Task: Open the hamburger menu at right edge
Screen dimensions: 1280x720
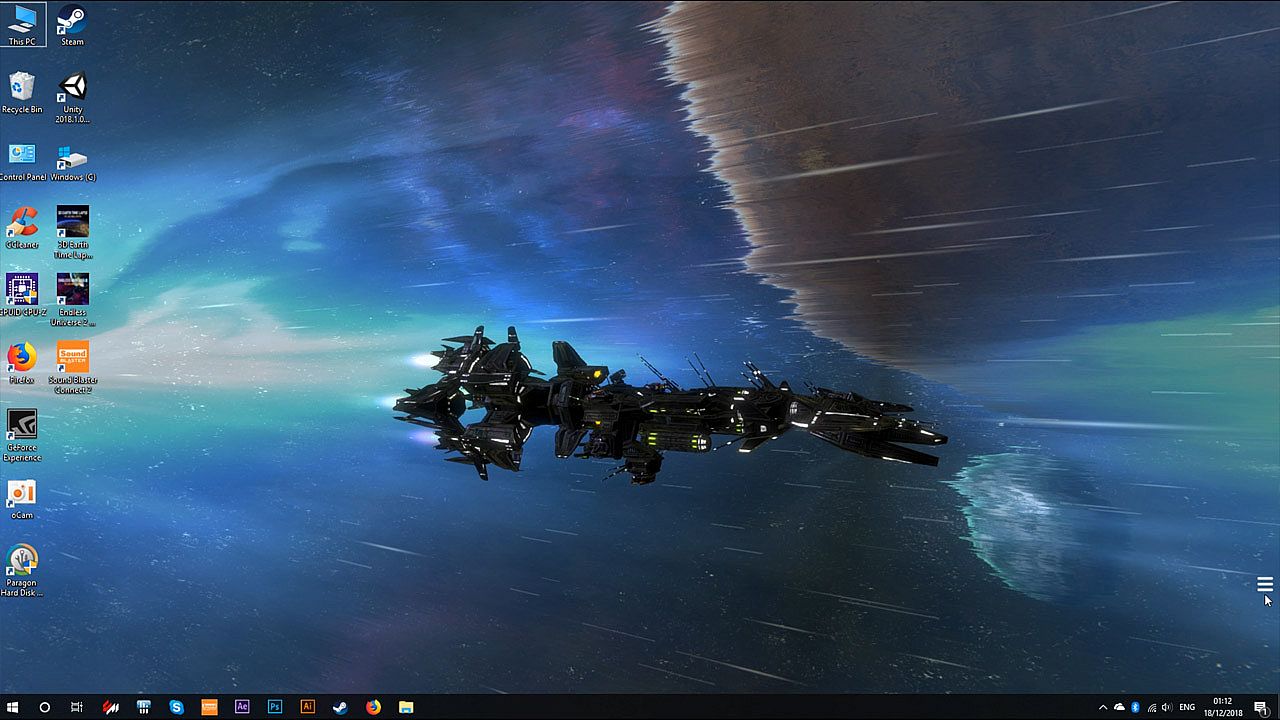Action: pos(1265,584)
